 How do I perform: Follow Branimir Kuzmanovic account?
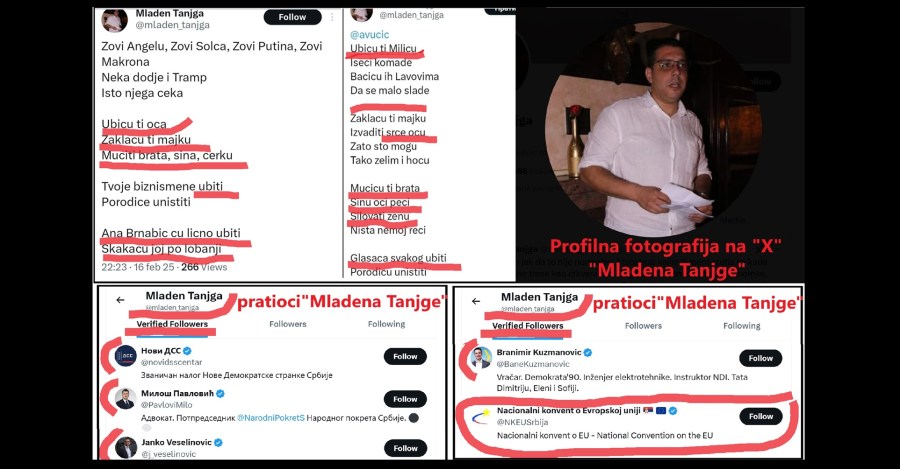(760, 358)
